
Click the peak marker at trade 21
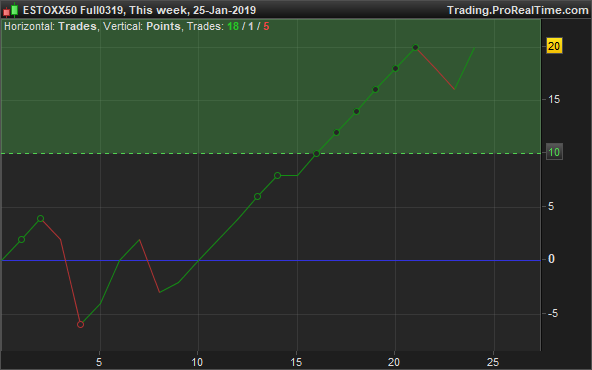click(x=415, y=48)
